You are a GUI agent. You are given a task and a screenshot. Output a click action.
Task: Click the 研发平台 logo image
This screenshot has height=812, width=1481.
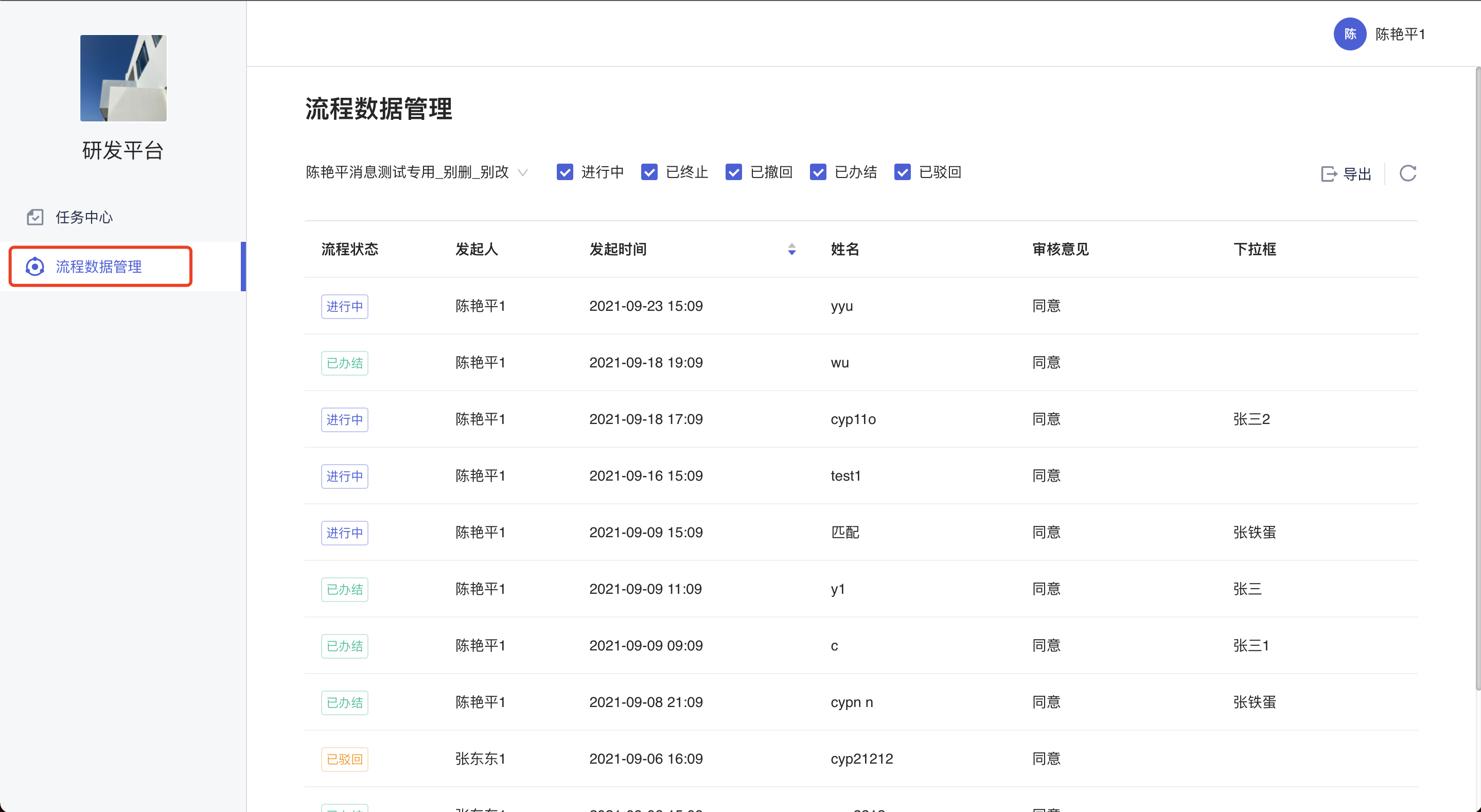coord(123,78)
